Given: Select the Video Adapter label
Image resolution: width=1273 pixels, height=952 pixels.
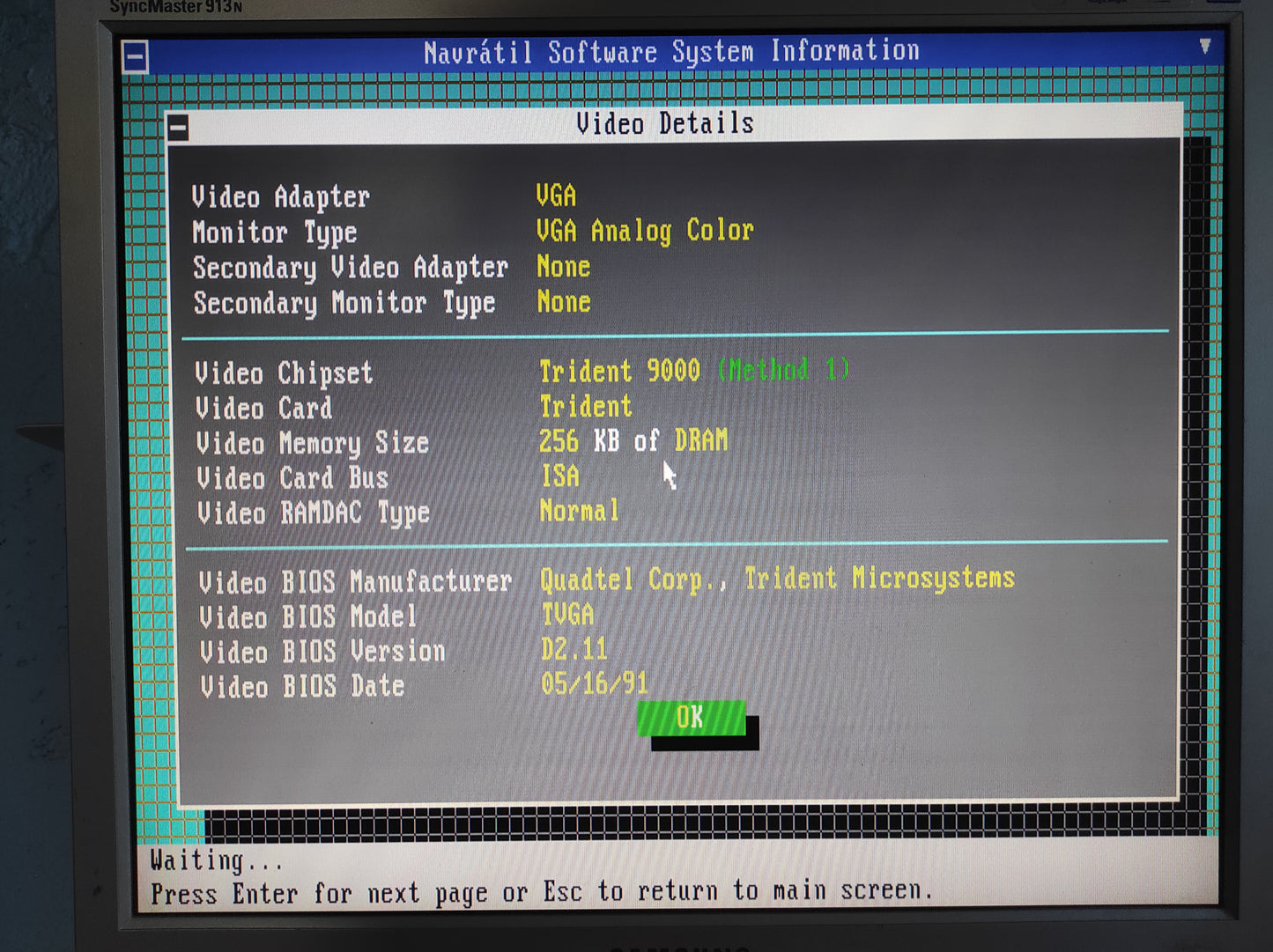Looking at the screenshot, I should pyautogui.click(x=281, y=197).
